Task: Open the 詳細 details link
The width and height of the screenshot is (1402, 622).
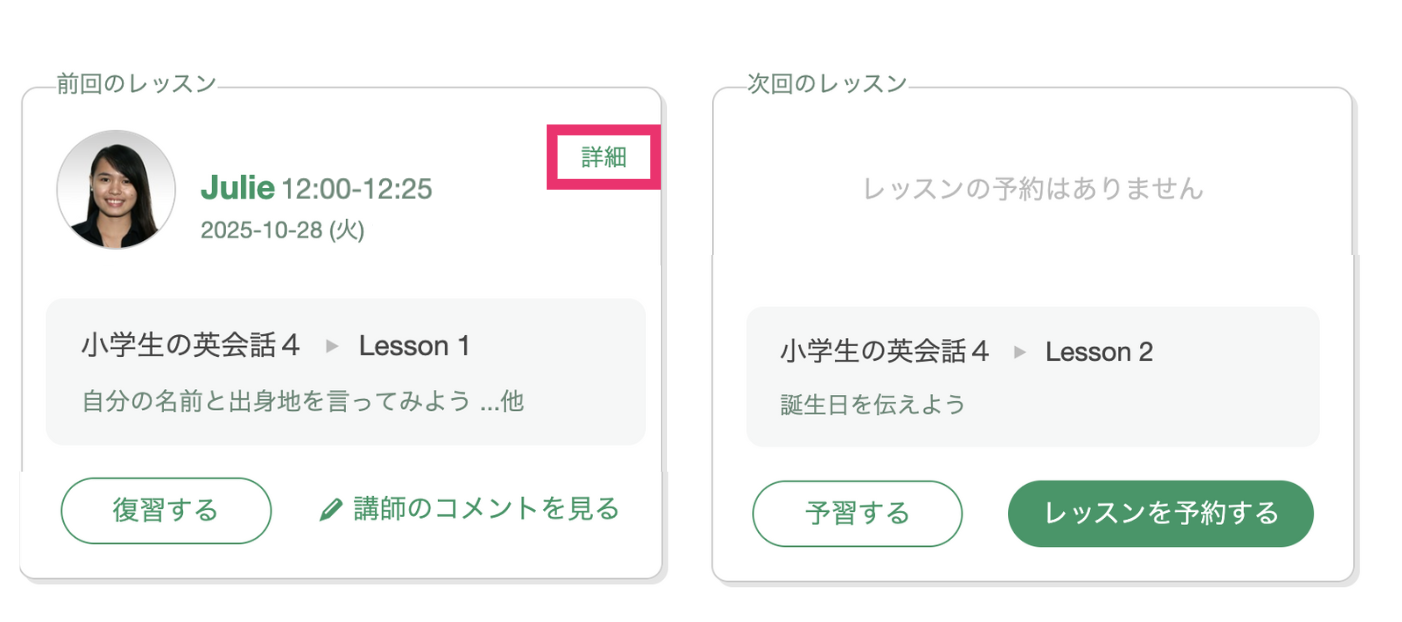Action: pyautogui.click(x=603, y=157)
